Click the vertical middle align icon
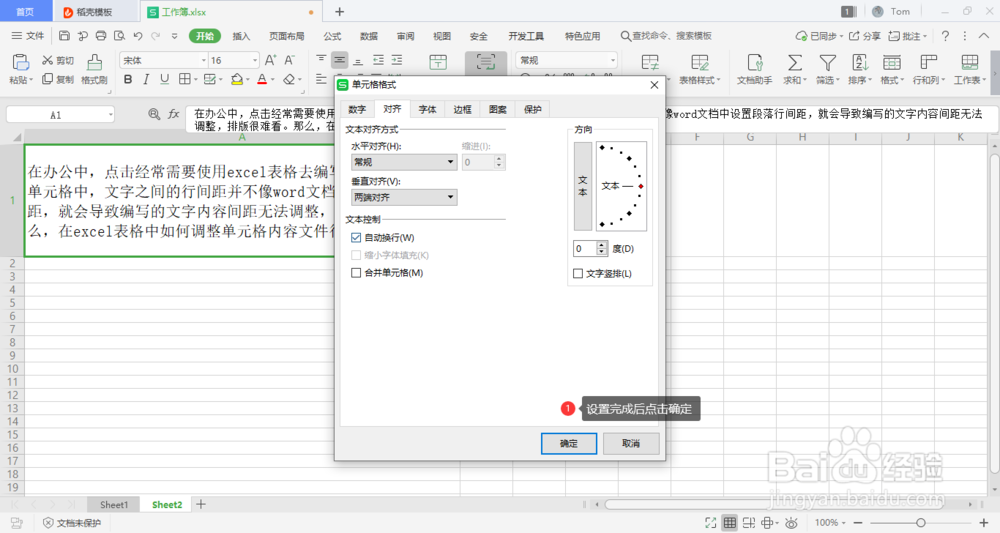The width and height of the screenshot is (1000, 533). (340, 60)
